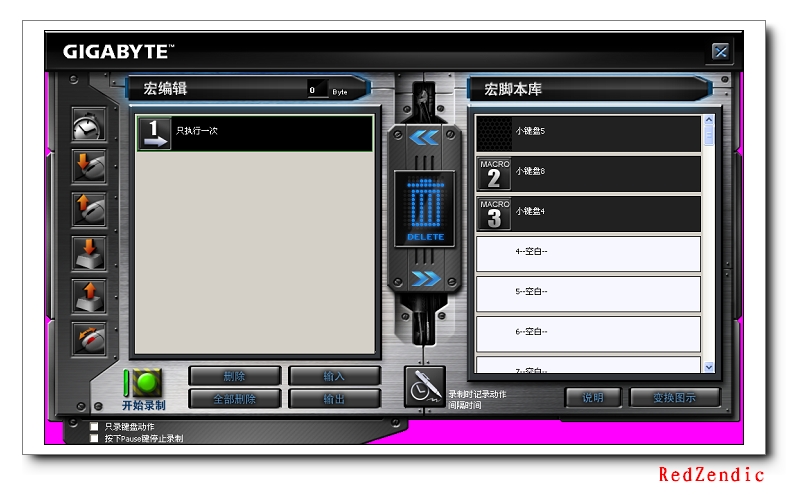Select 小键盘5 macro entry text

click(x=530, y=131)
